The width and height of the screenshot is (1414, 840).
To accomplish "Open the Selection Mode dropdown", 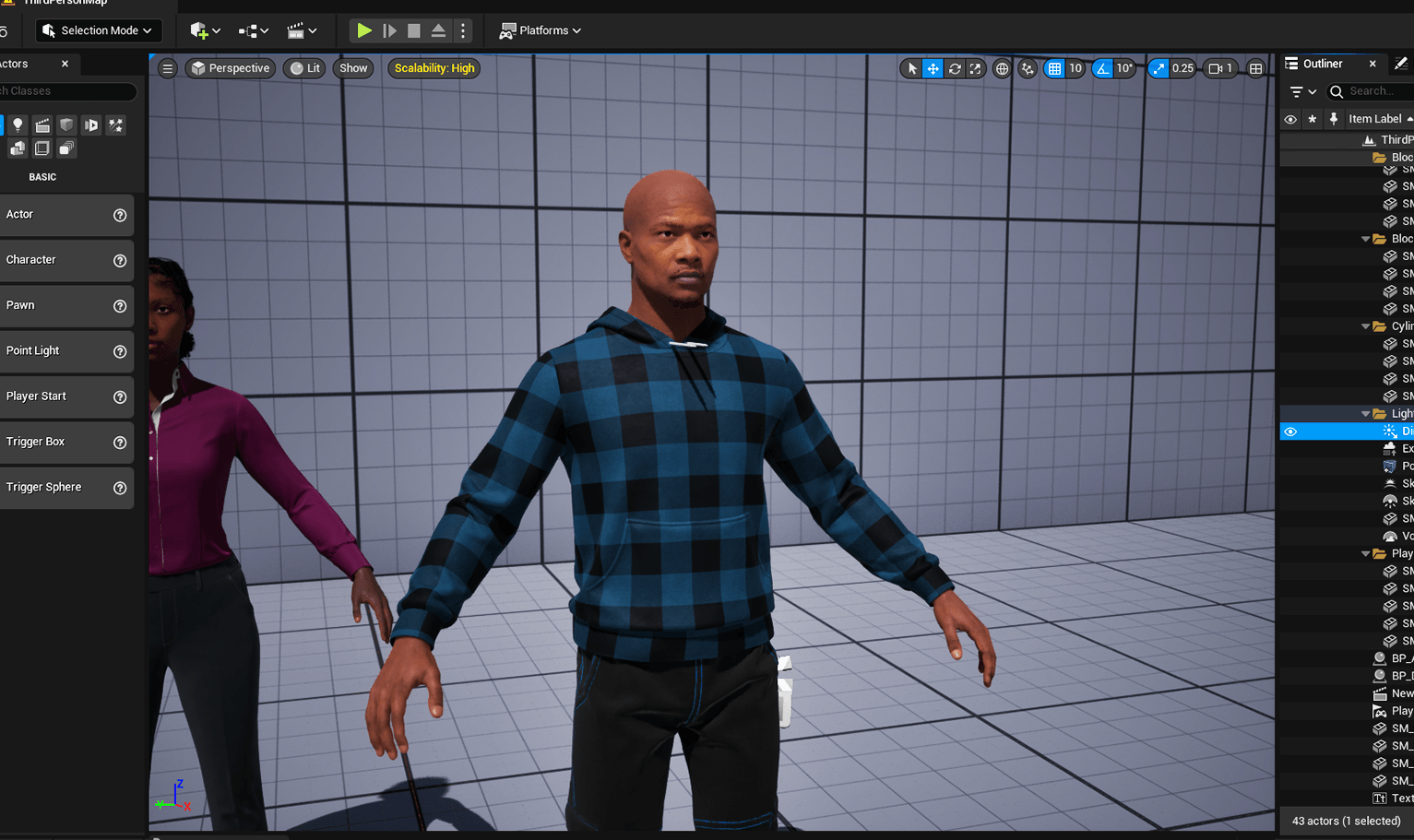I will pos(98,30).
